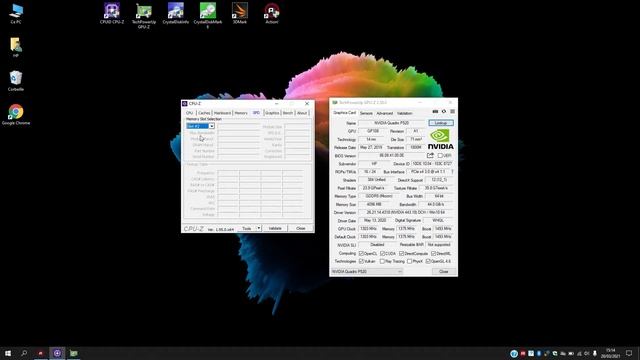
Task: Launch Google Chrome desktop shortcut
Action: [16, 114]
